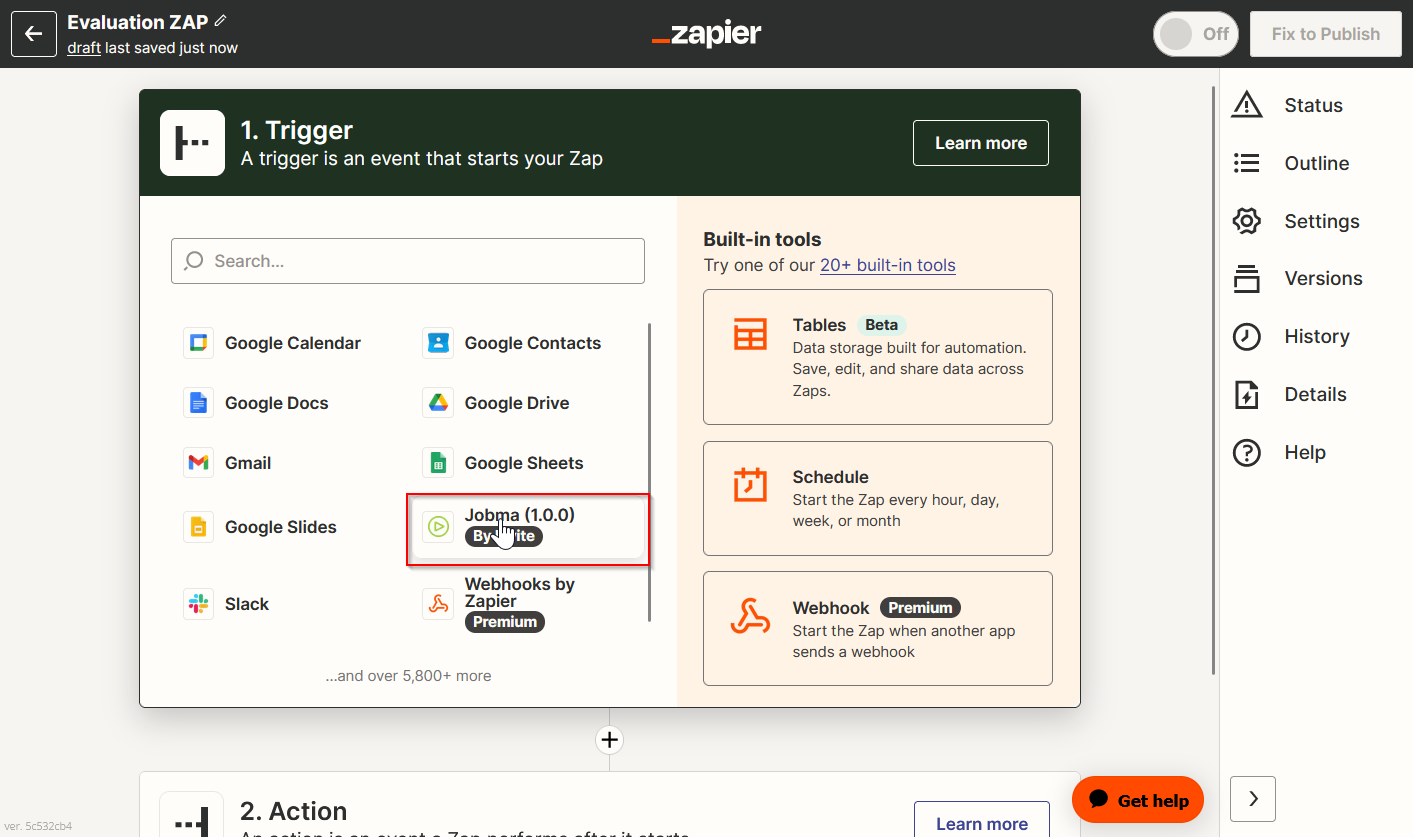Image resolution: width=1413 pixels, height=837 pixels.
Task: Open the Settings panel
Action: click(1297, 221)
